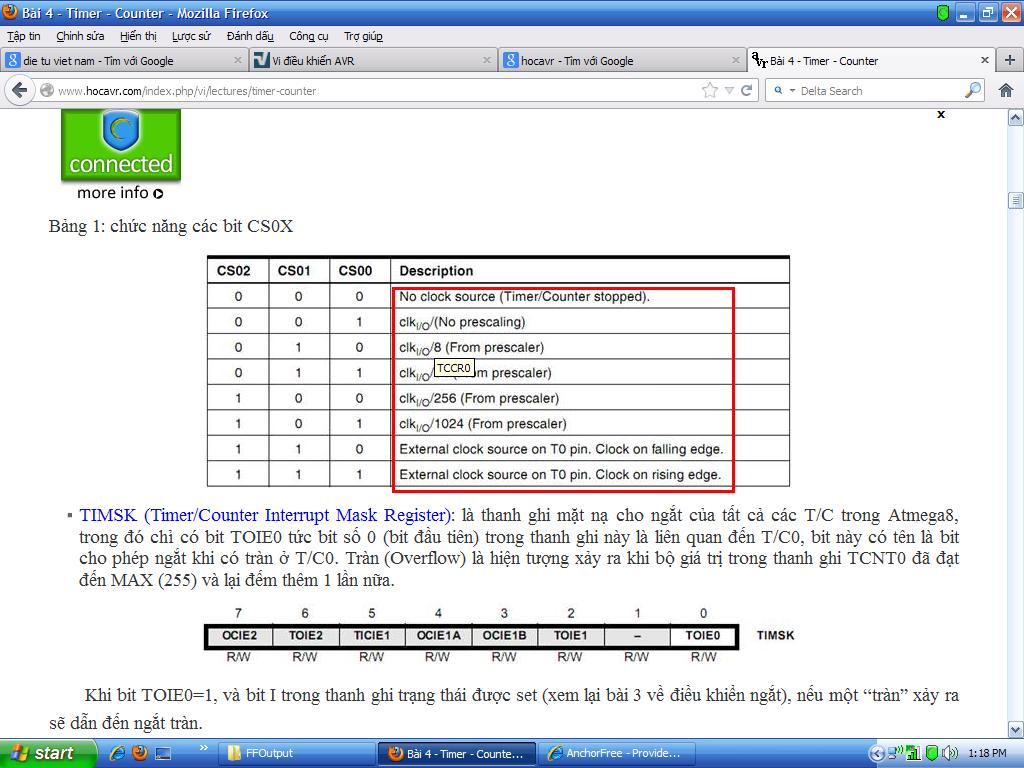This screenshot has width=1024, height=768.
Task: Click 'External clock source on T0 pin. Clock on falling edge.'
Action: click(561, 449)
